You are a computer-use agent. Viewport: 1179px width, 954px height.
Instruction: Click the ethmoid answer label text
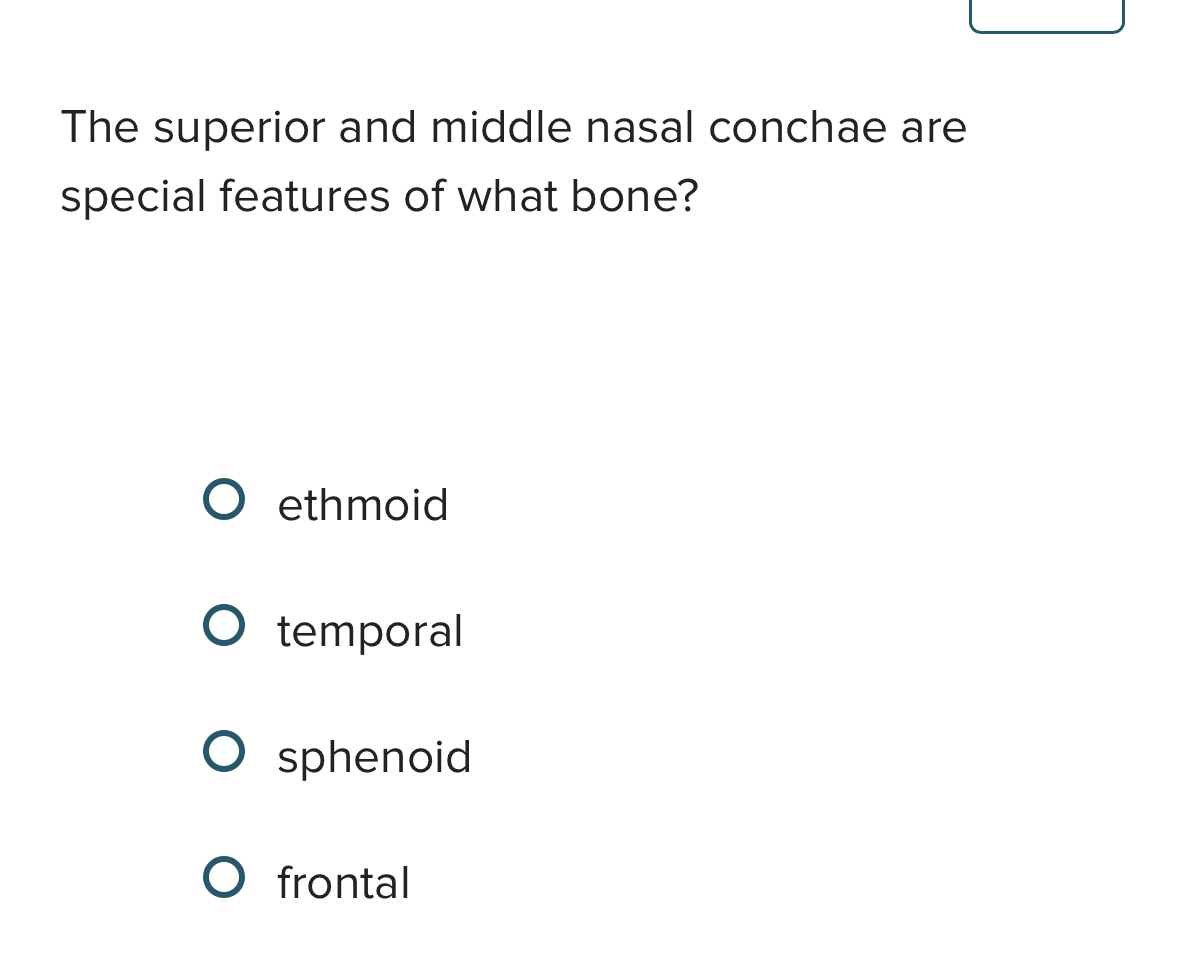[x=363, y=505]
